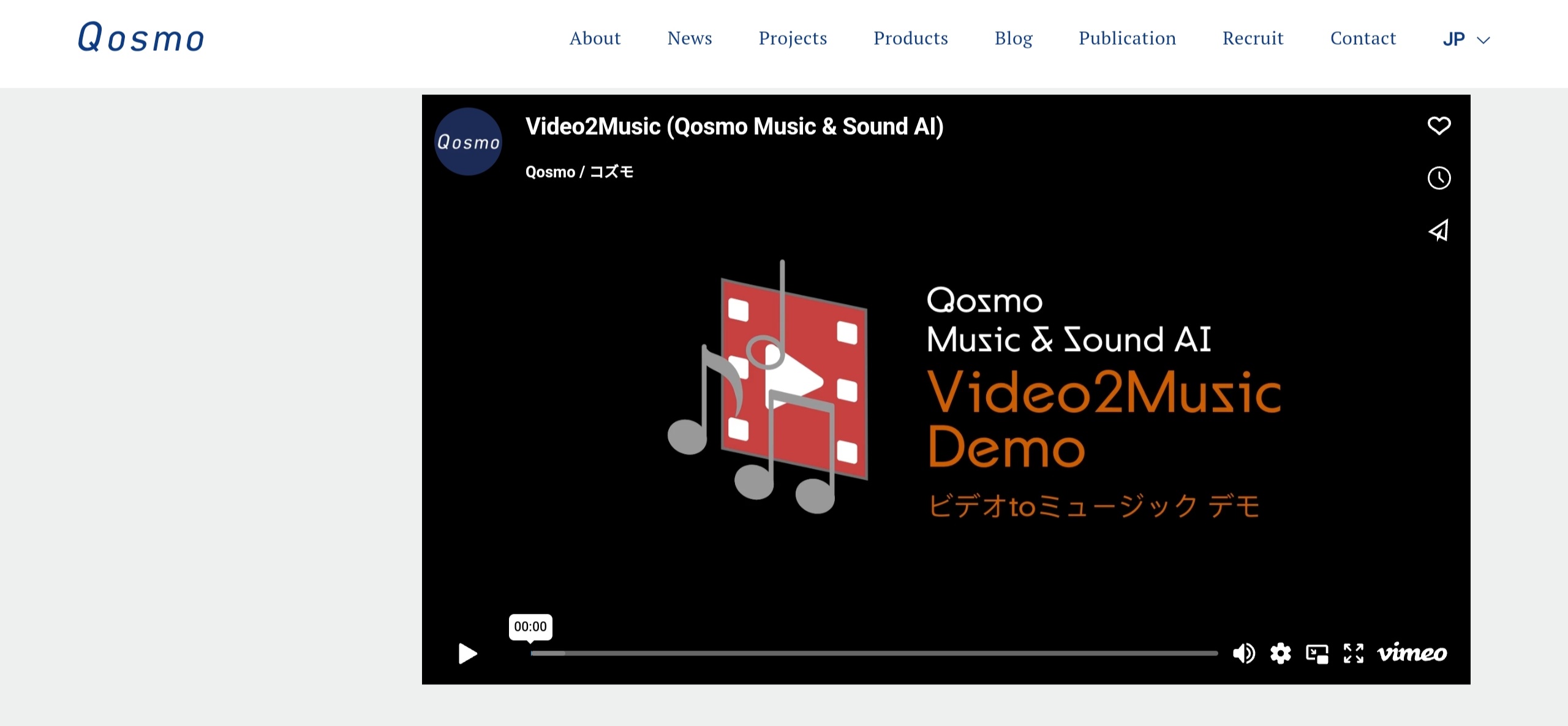This screenshot has height=726, width=1568.
Task: Click the Qosmo logo in header
Action: pyautogui.click(x=141, y=37)
